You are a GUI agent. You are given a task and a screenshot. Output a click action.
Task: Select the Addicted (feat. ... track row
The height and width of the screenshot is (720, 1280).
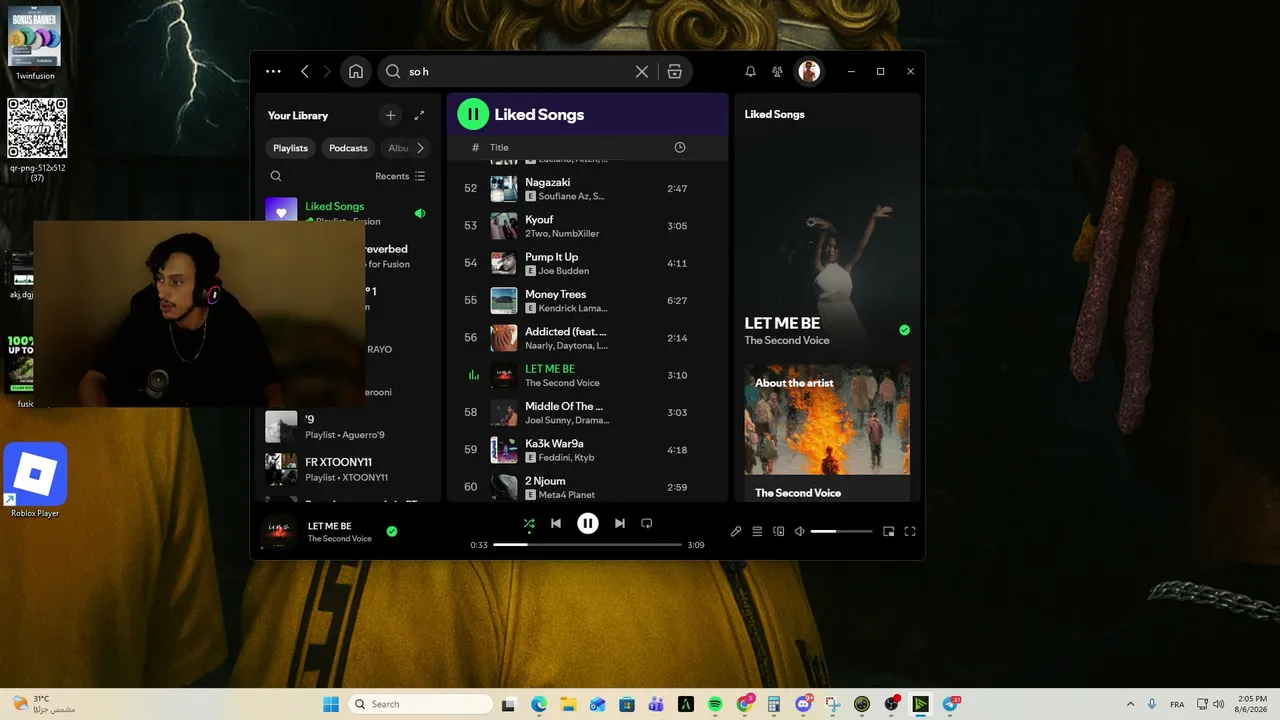(589, 338)
